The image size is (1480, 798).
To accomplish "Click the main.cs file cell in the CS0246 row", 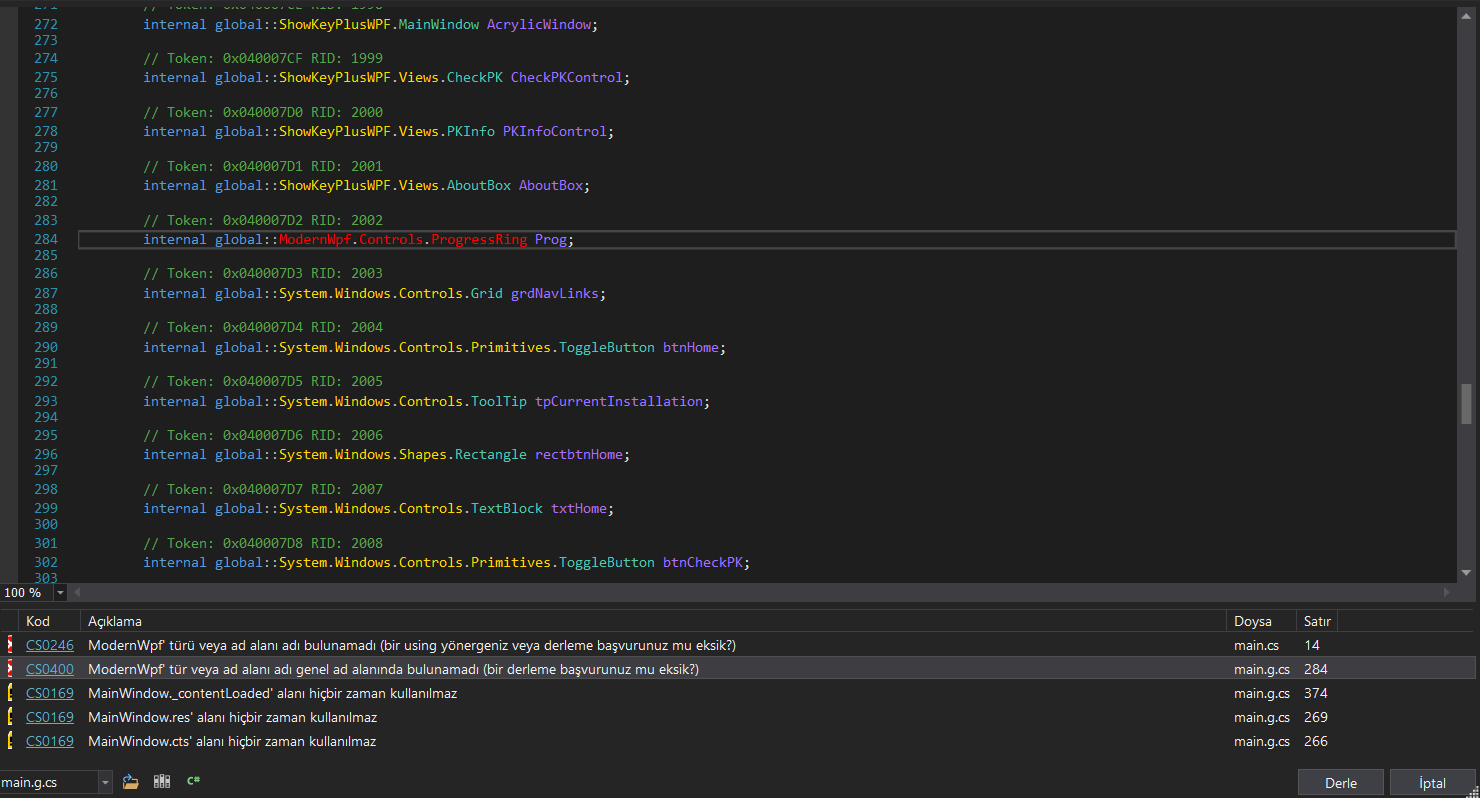I will (1256, 645).
